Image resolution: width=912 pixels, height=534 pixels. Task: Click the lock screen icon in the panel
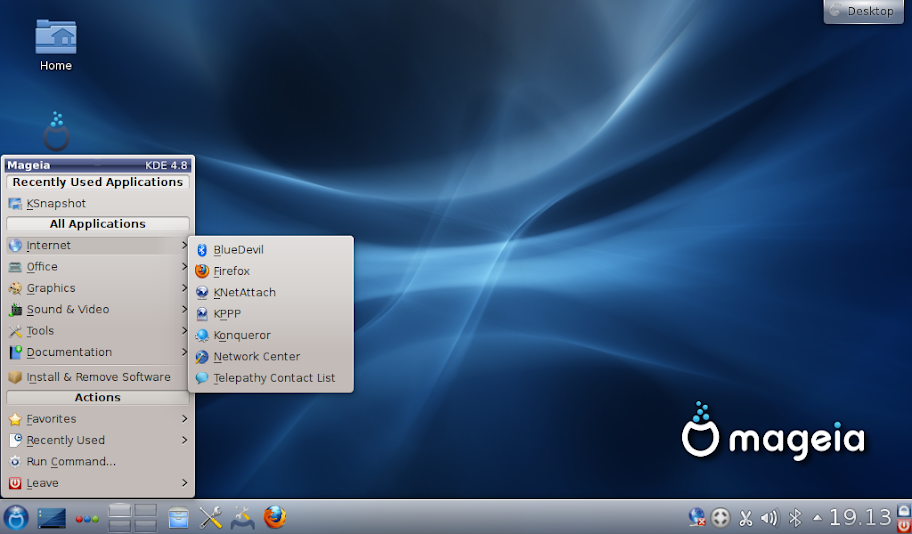point(903,510)
